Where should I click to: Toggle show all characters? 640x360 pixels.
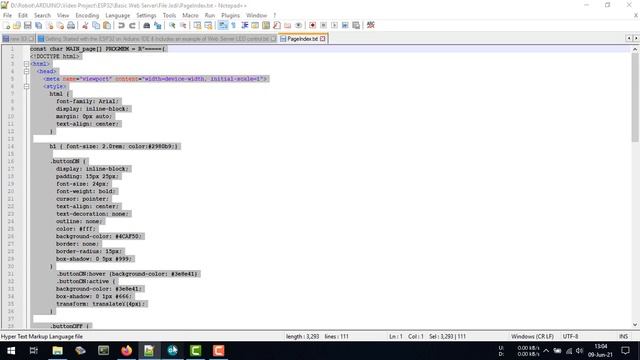[x=233, y=25]
